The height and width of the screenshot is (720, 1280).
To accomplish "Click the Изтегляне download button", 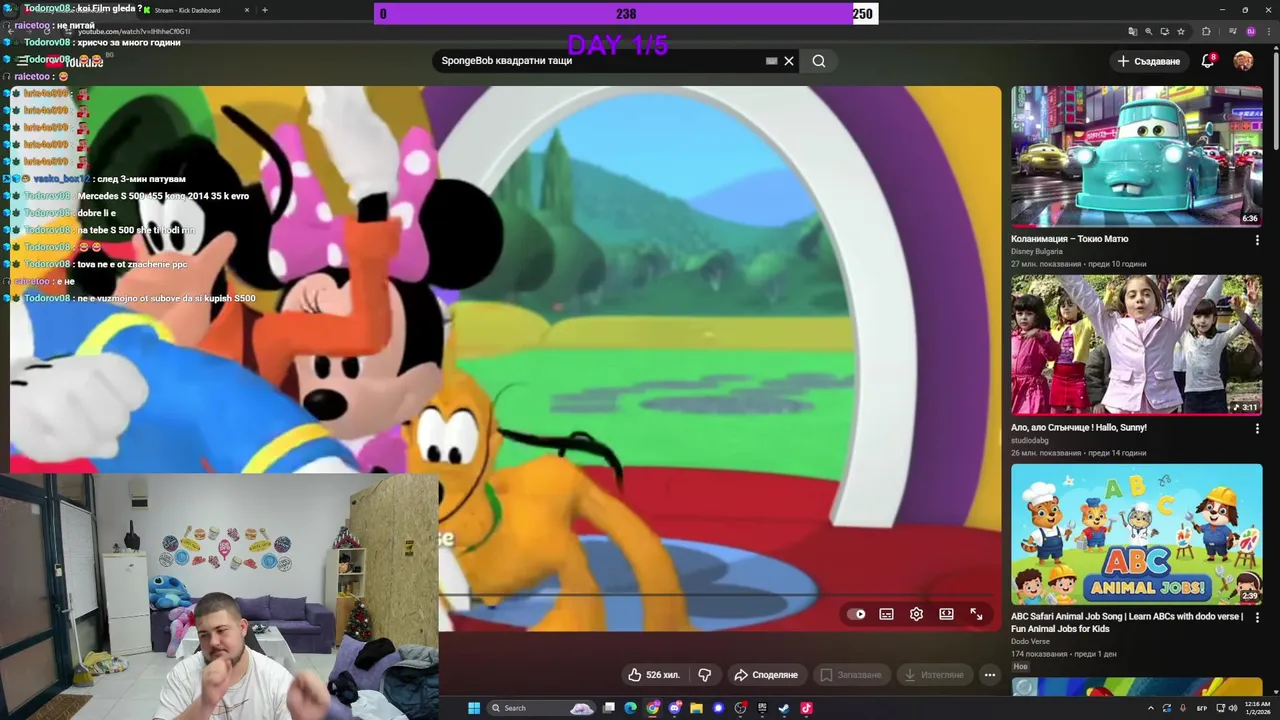I will [x=934, y=675].
